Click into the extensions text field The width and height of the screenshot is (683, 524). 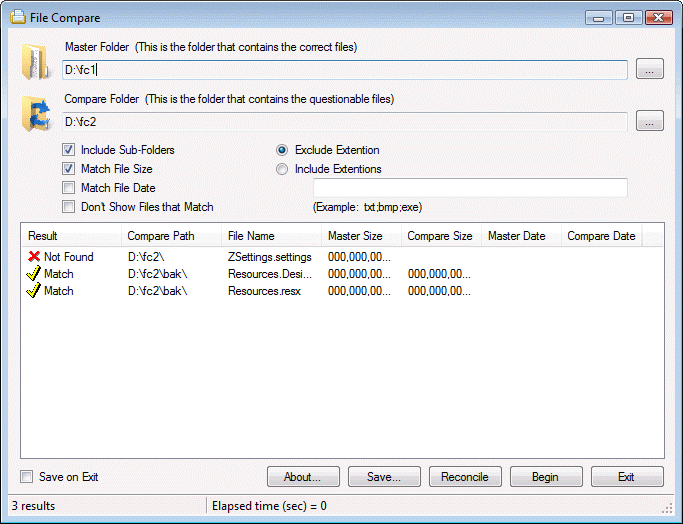click(x=470, y=188)
